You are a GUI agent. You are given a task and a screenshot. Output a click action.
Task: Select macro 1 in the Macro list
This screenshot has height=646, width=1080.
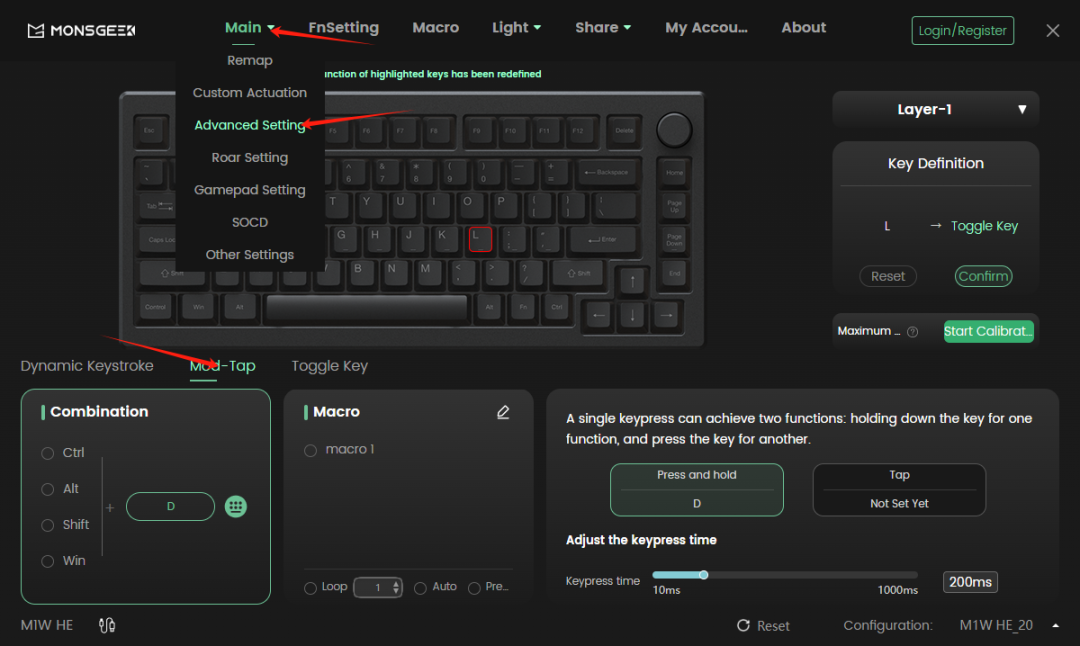[310, 450]
